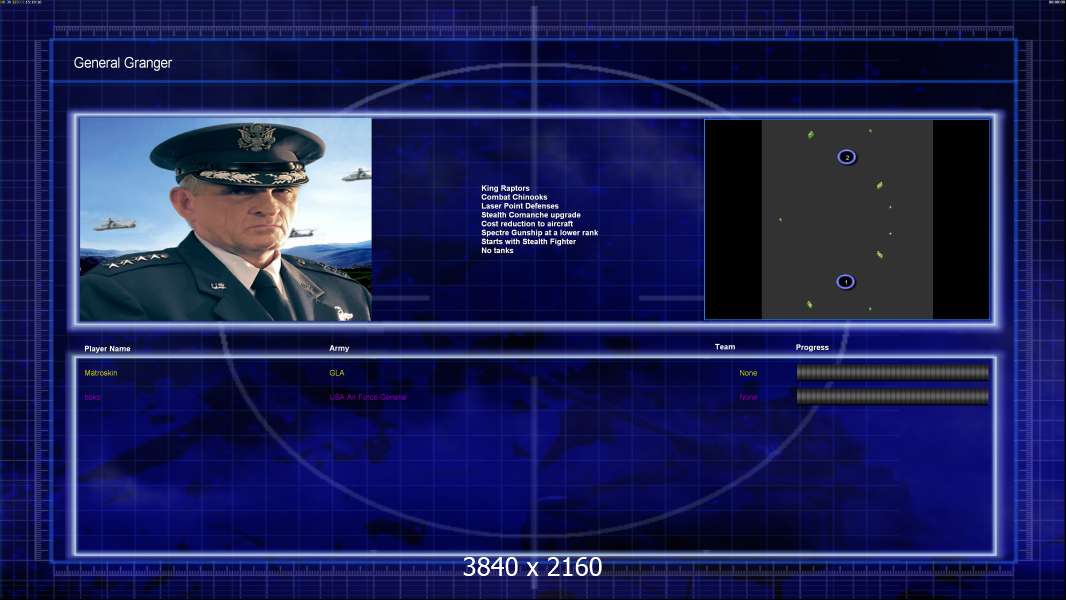Screen dimensions: 1066x600
Task: Click USA Air Force General army entry
Action: 368,398
